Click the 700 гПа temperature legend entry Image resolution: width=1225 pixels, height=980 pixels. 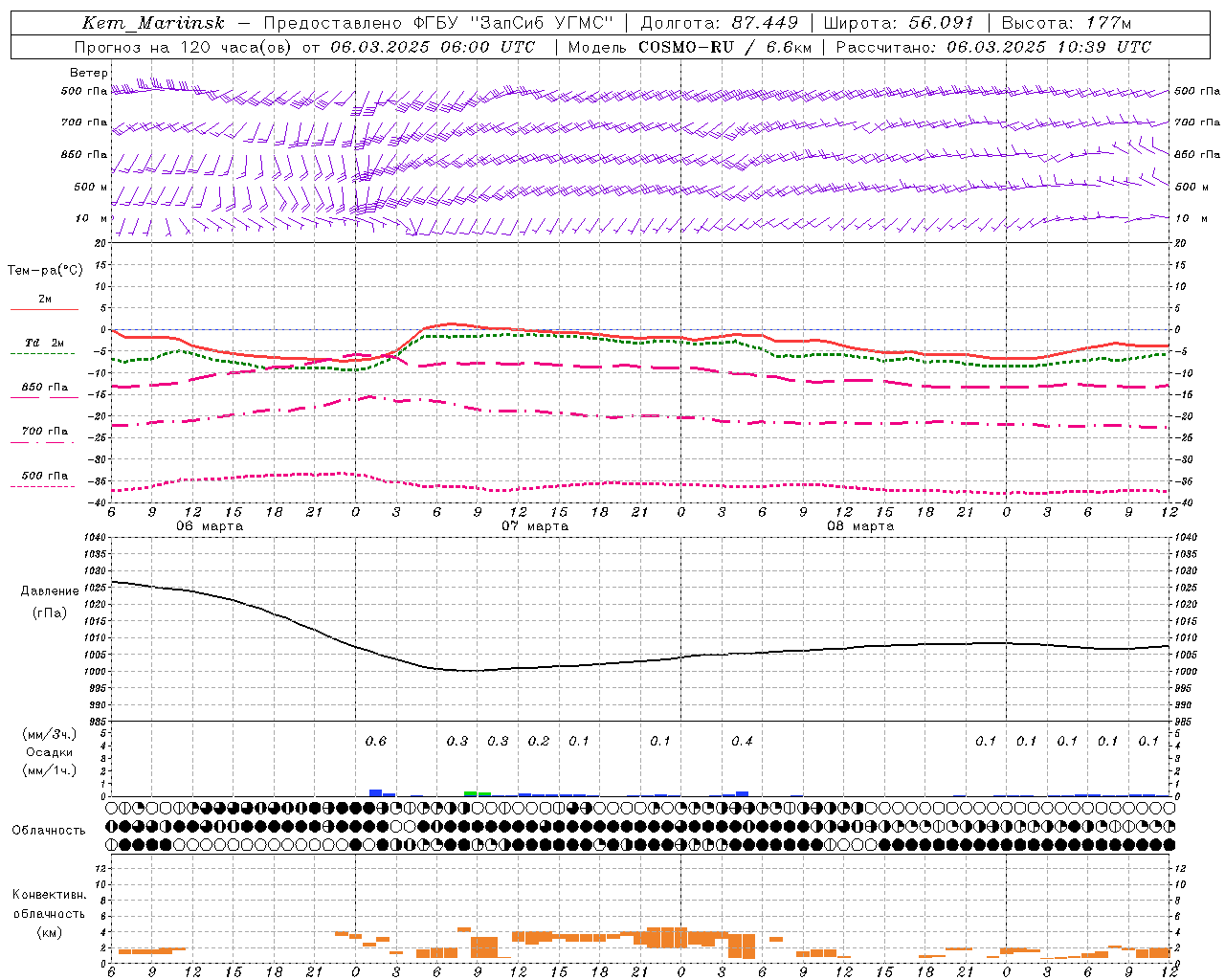click(45, 435)
